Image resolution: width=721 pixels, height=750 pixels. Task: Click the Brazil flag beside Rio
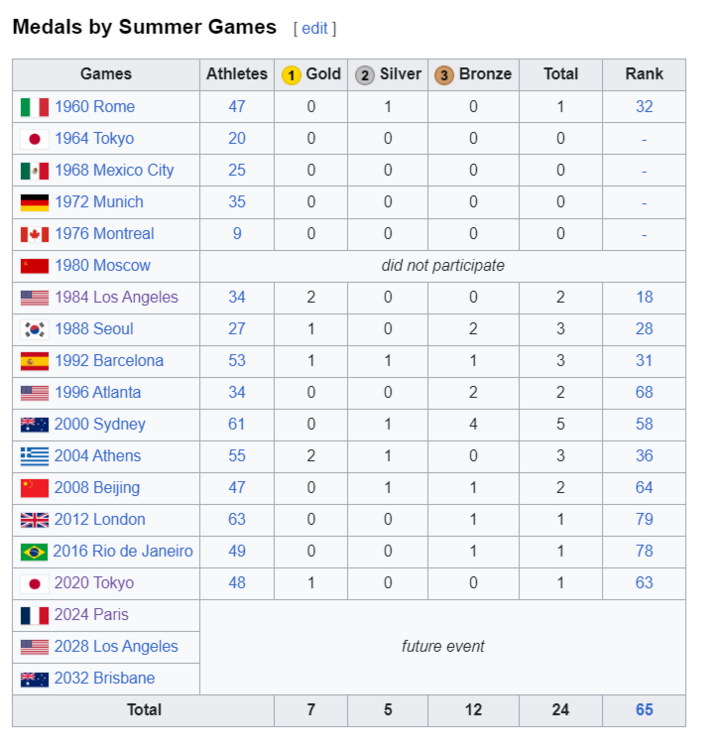point(34,552)
